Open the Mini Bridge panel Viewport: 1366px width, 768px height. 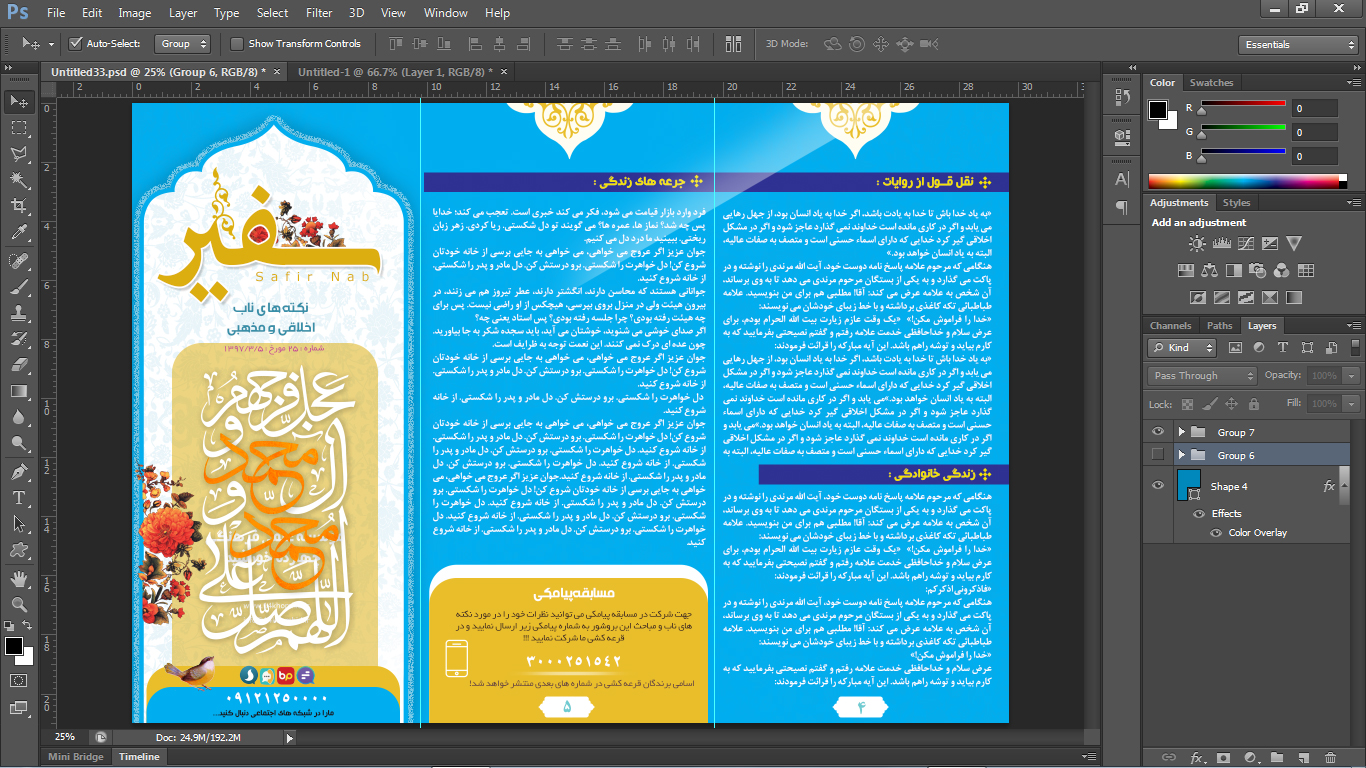pos(76,757)
